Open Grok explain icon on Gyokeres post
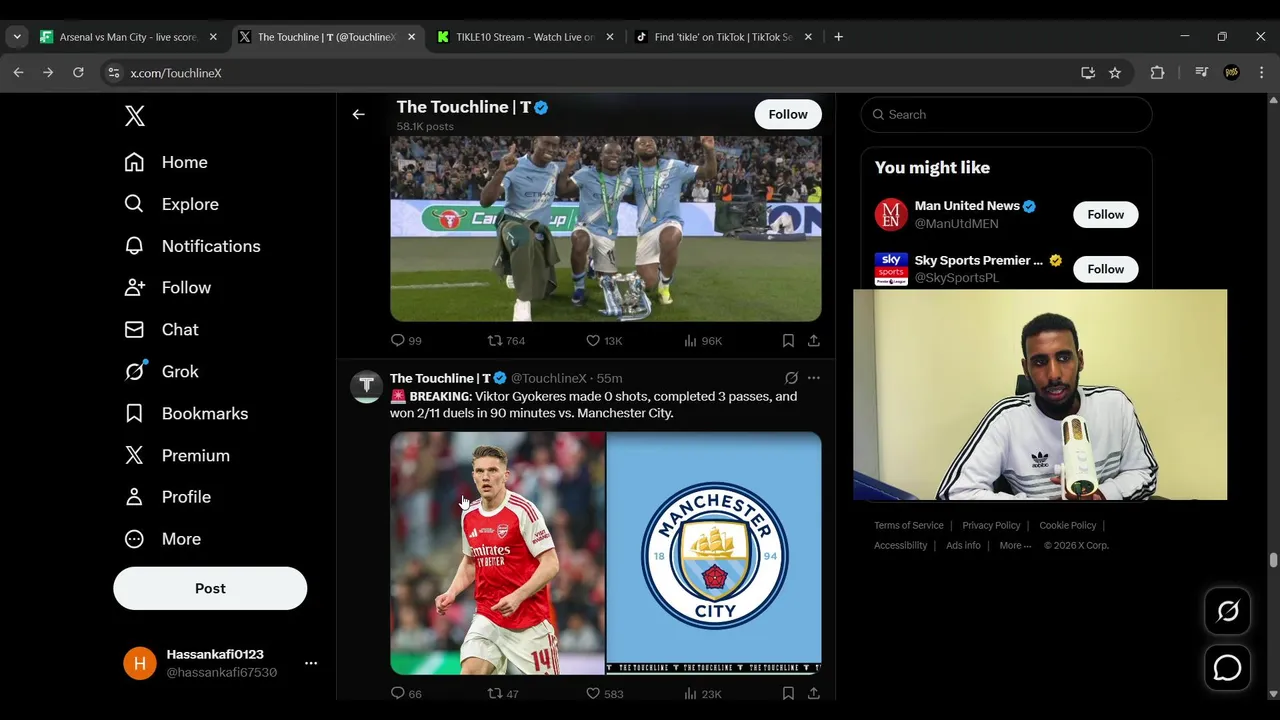1280x720 pixels. tap(791, 378)
